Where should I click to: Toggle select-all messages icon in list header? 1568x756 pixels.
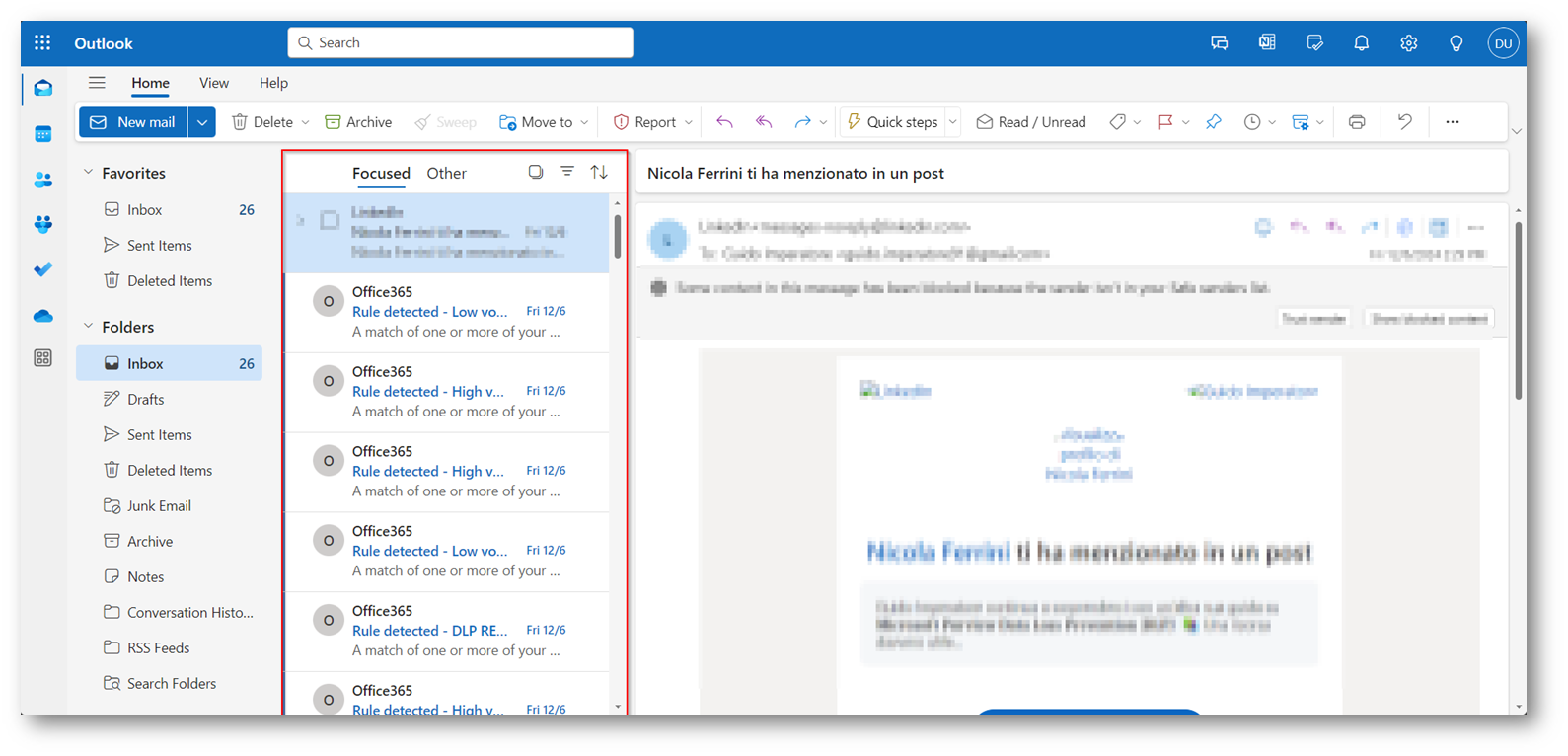coord(535,173)
